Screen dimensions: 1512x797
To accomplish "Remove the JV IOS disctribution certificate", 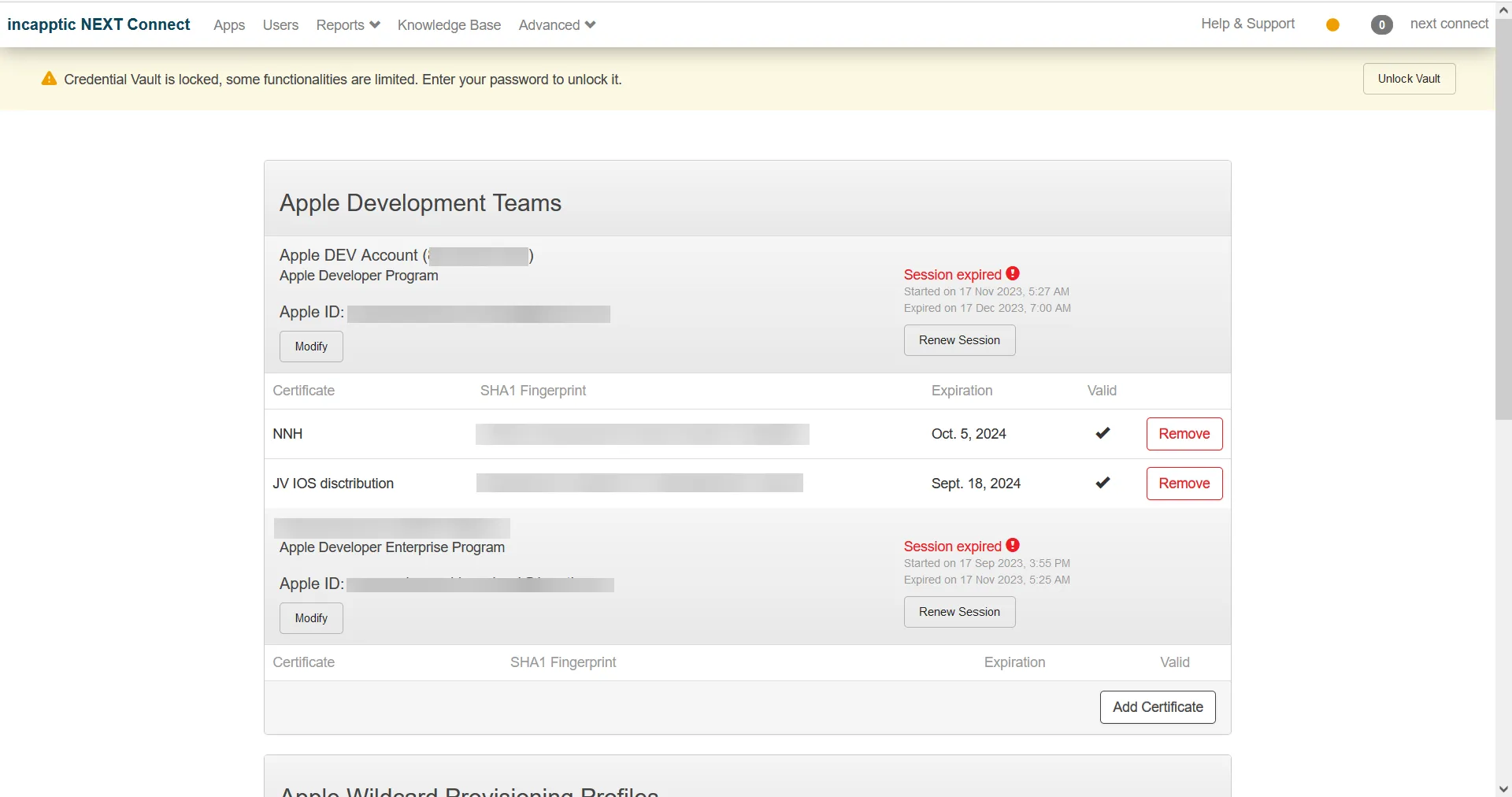I will [x=1184, y=484].
